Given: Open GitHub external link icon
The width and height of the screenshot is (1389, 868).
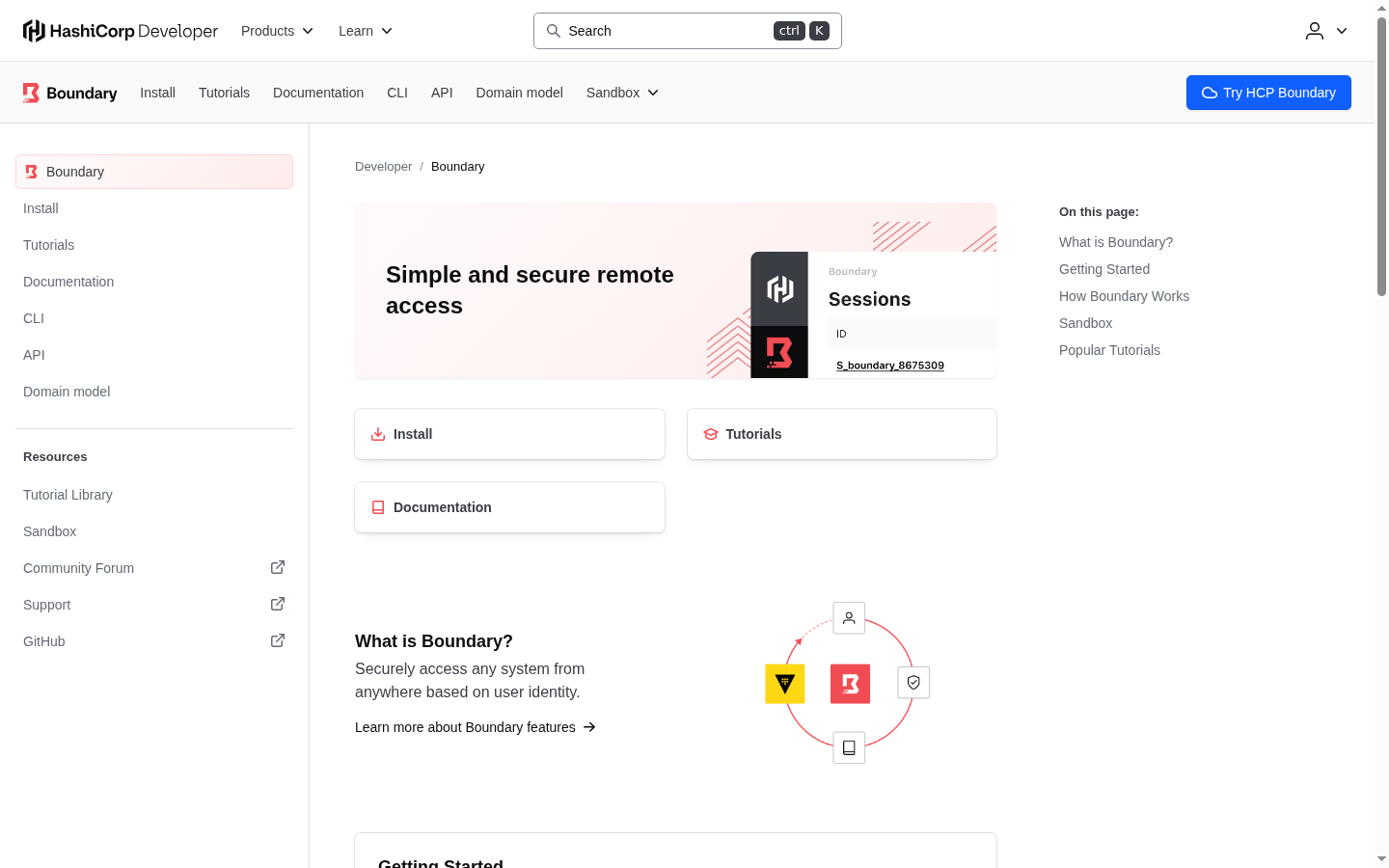Looking at the screenshot, I should [x=278, y=640].
